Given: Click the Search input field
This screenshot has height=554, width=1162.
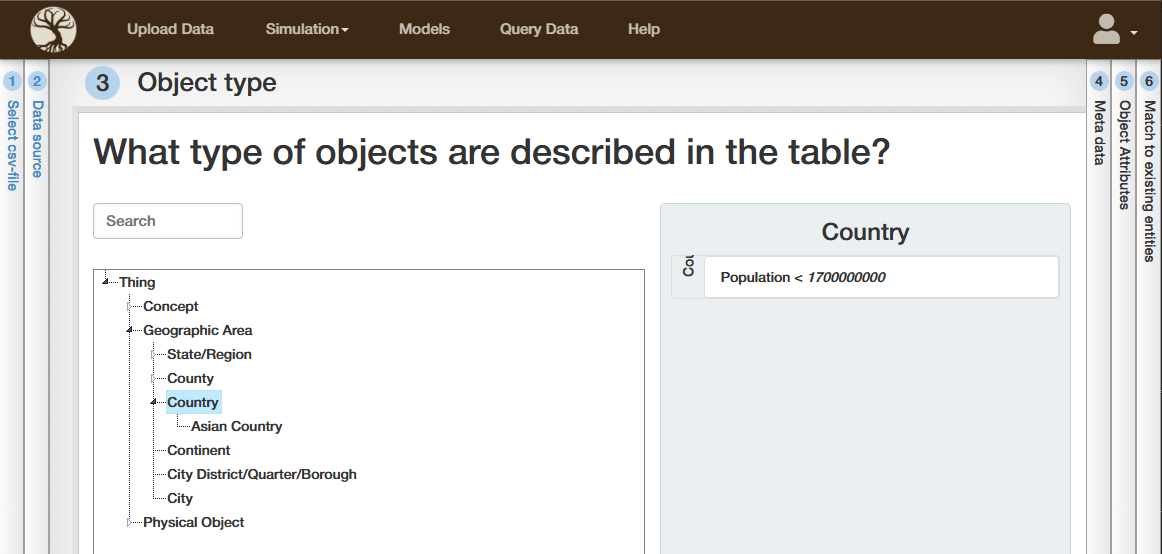Looking at the screenshot, I should [168, 221].
